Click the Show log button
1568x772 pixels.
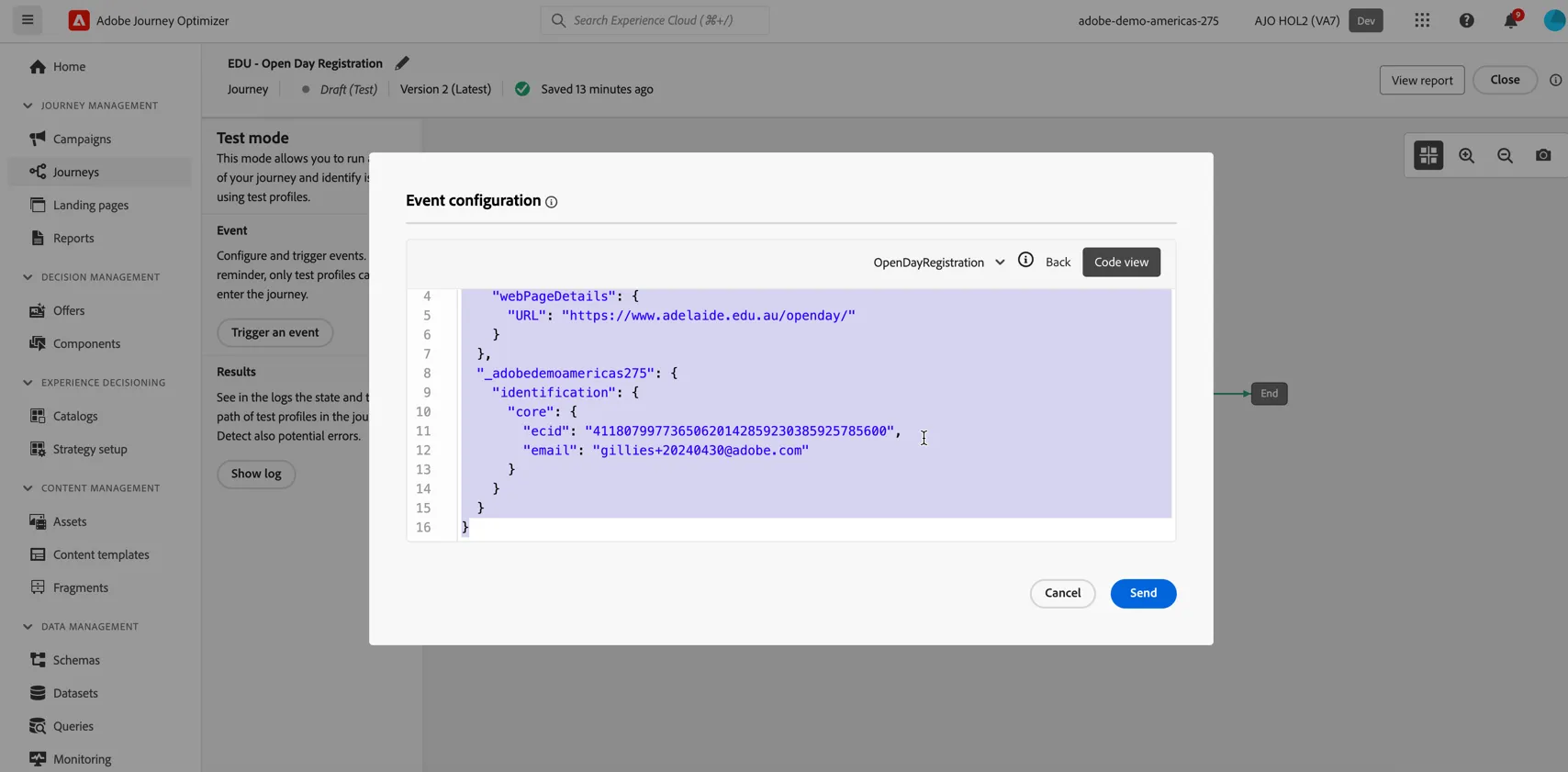point(256,474)
